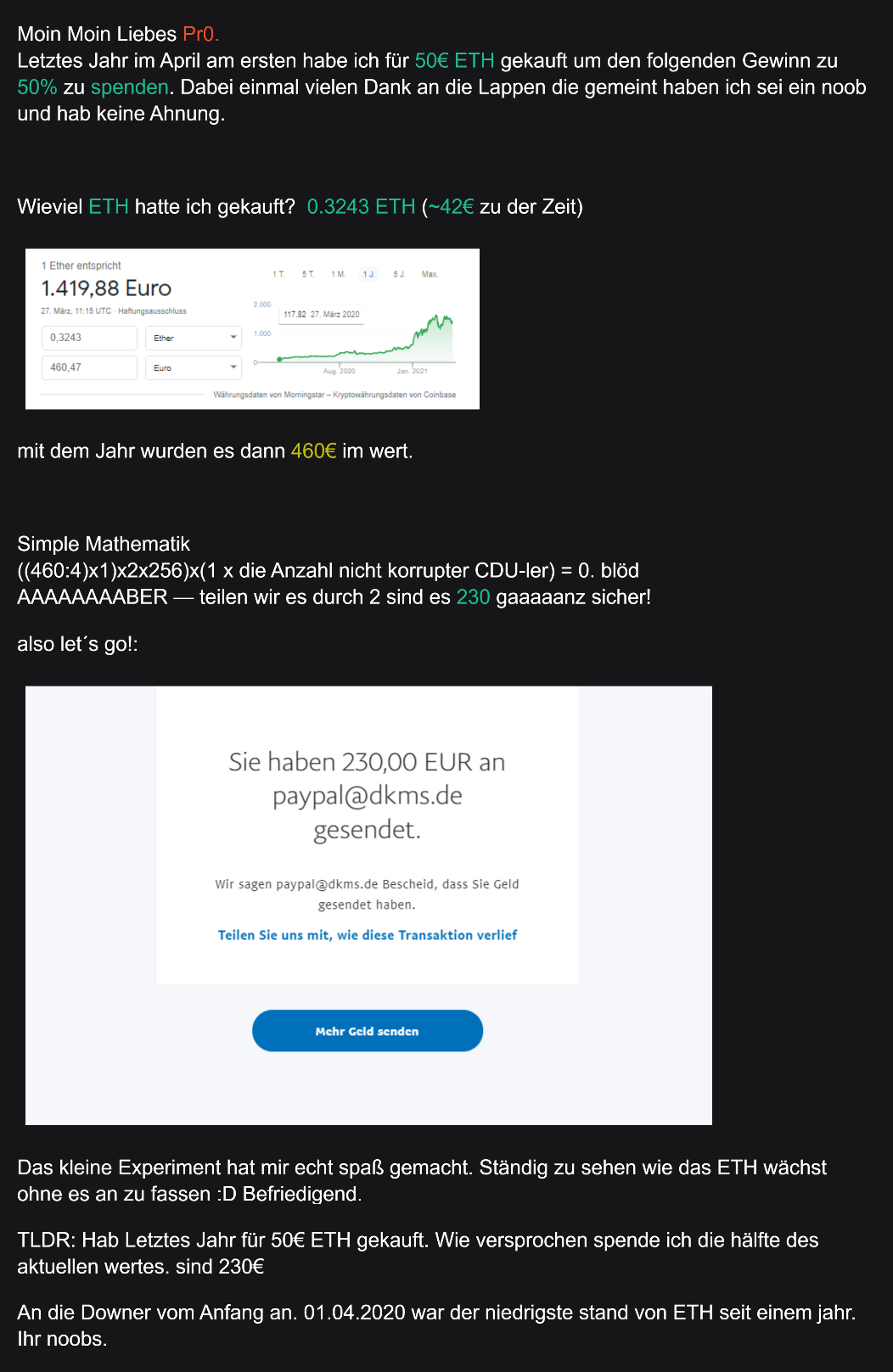Open the Ether currency dropdown

point(194,338)
